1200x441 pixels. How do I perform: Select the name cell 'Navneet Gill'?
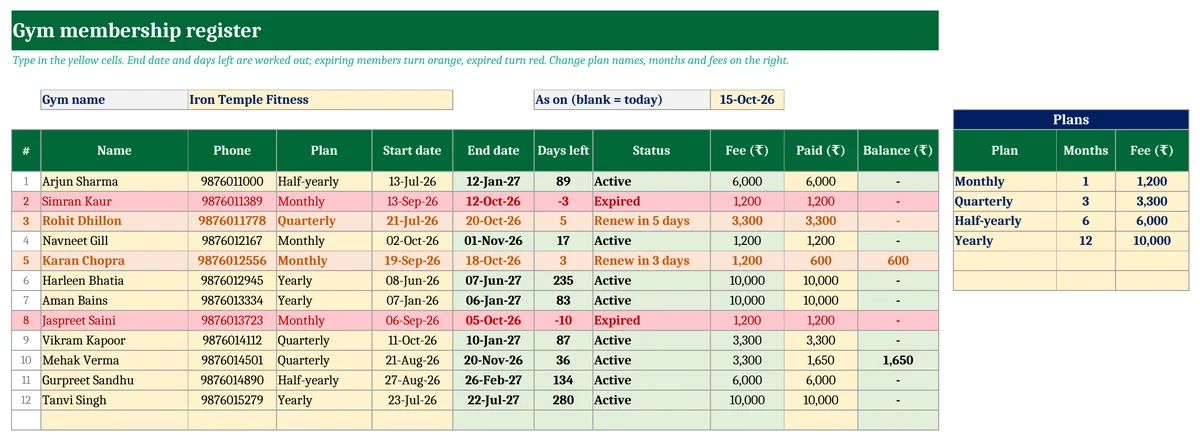114,241
